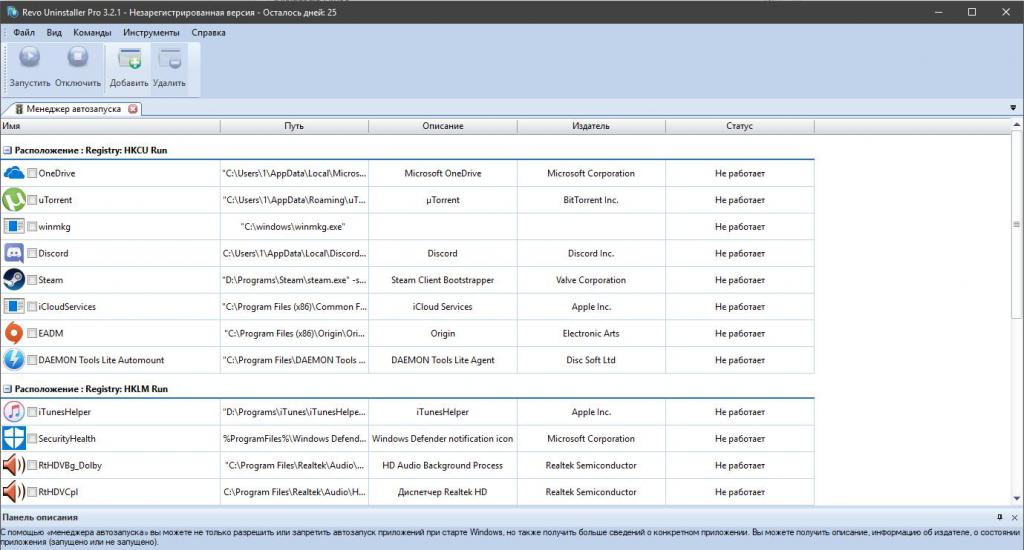The image size is (1024, 550).
Task: Close the Панель описания panel
Action: click(1014, 517)
